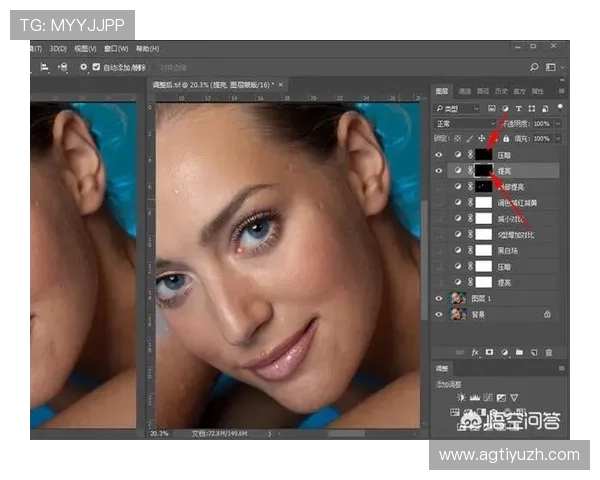The height and width of the screenshot is (480, 600).
Task: Add a layer mask from the panel bottom
Action: (x=490, y=352)
